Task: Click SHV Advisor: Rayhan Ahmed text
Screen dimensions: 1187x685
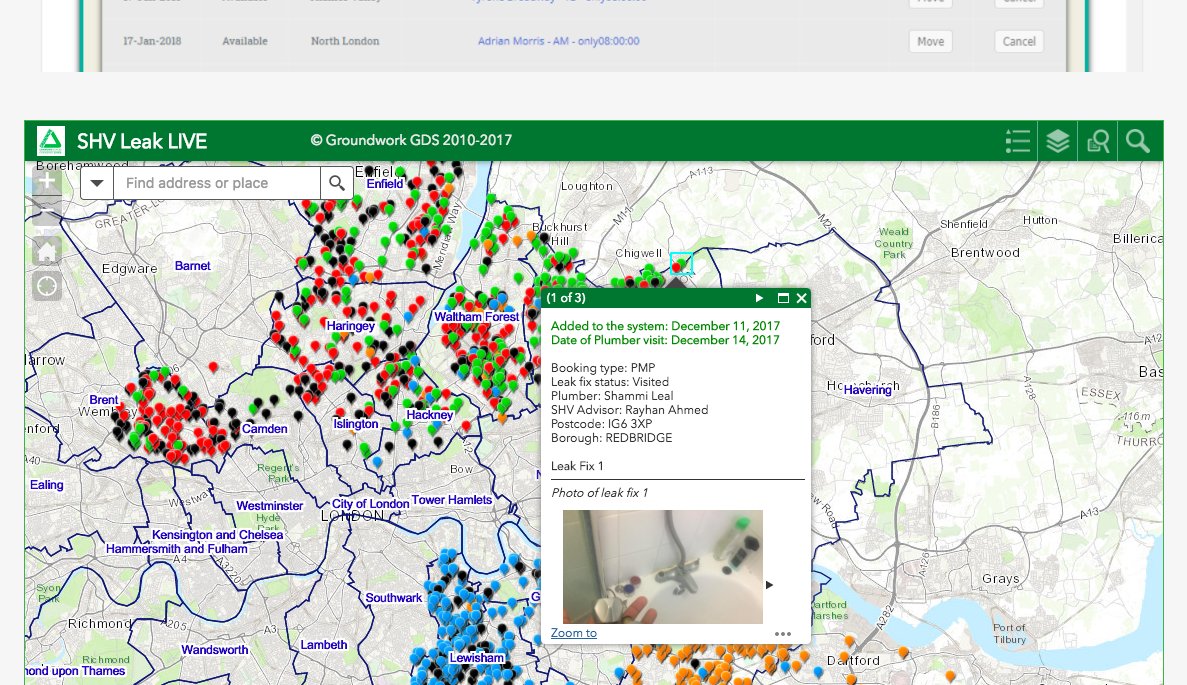Action: (x=630, y=410)
